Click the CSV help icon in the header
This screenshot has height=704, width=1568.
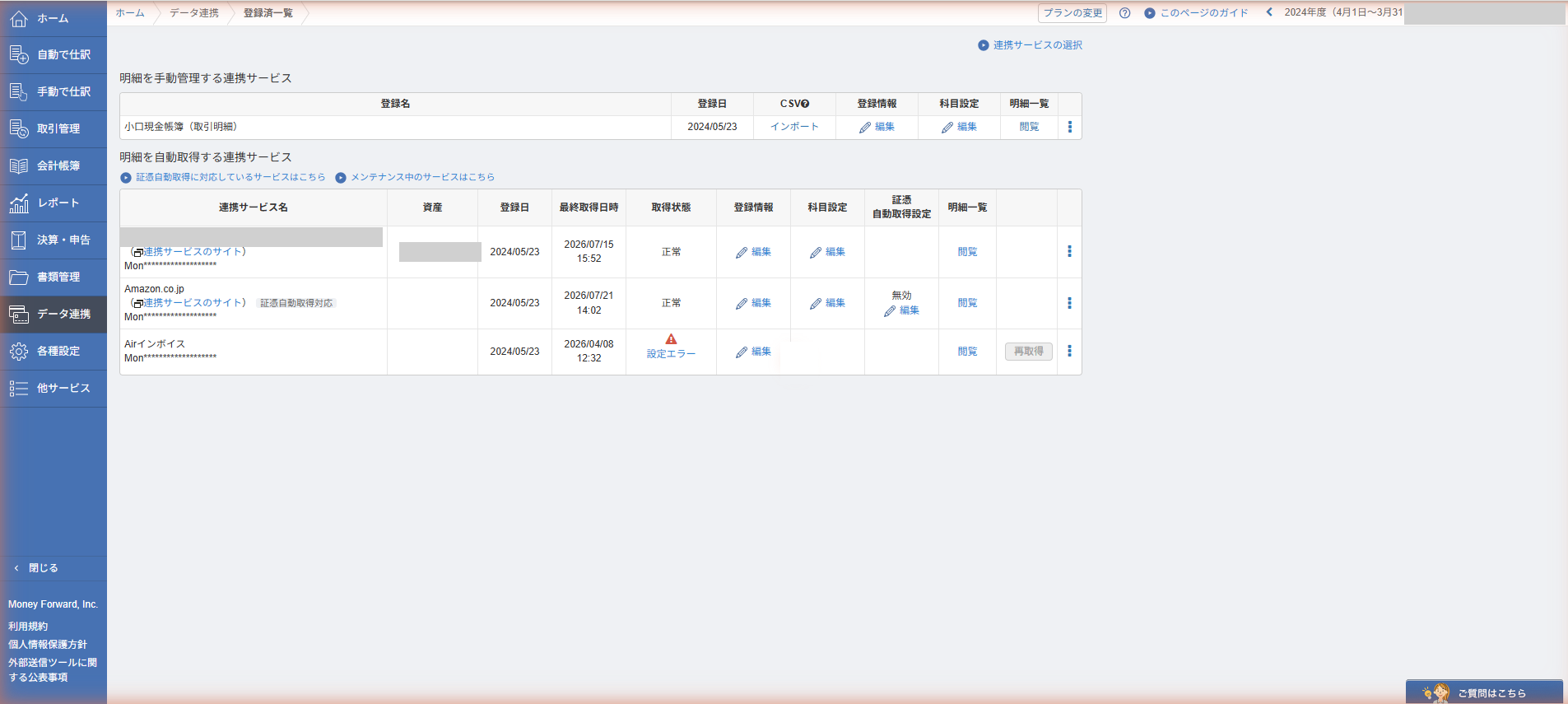[805, 104]
